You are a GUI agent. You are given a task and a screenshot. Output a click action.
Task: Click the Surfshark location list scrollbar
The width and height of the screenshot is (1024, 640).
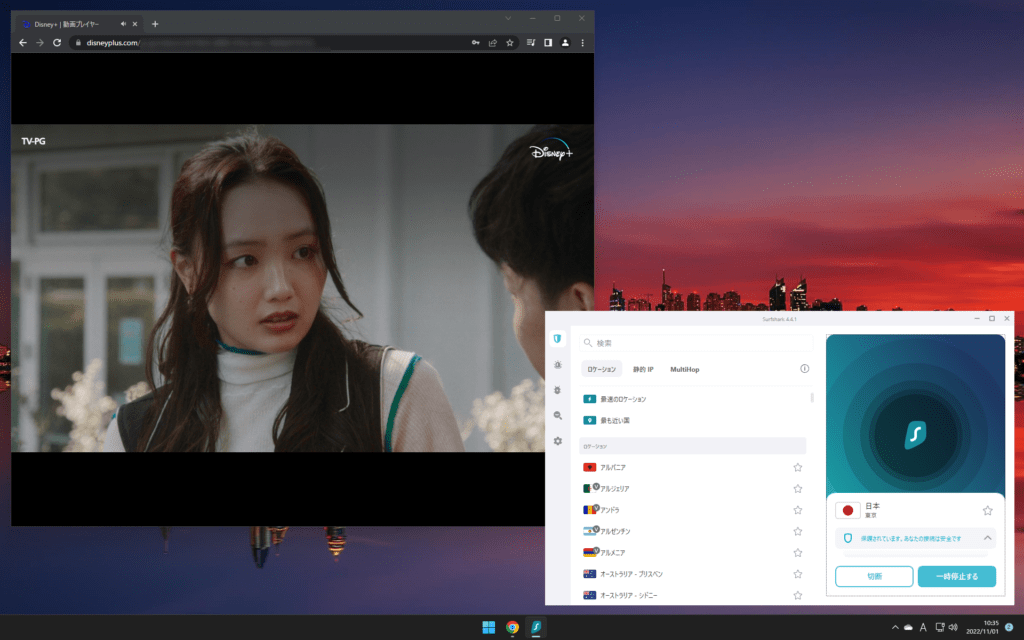click(812, 397)
